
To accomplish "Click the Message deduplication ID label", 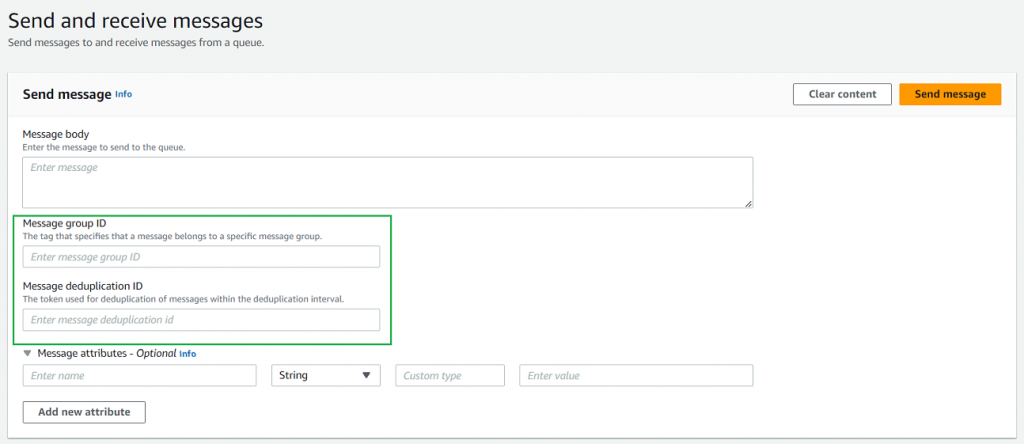I will tap(82, 286).
